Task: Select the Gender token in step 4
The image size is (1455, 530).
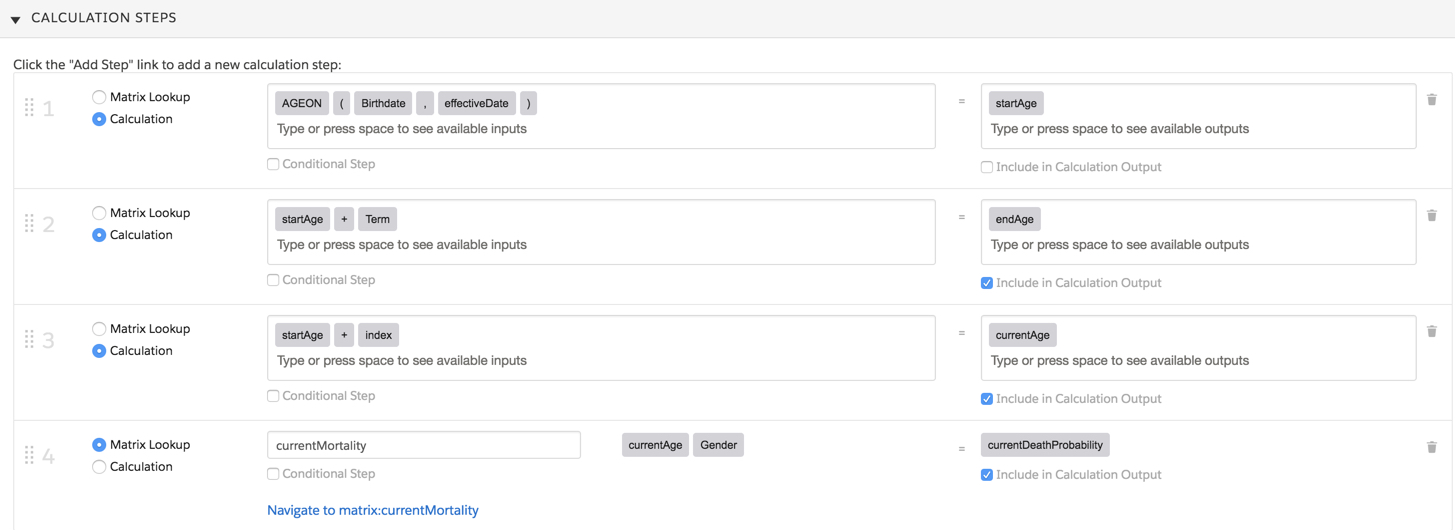Action: 718,445
